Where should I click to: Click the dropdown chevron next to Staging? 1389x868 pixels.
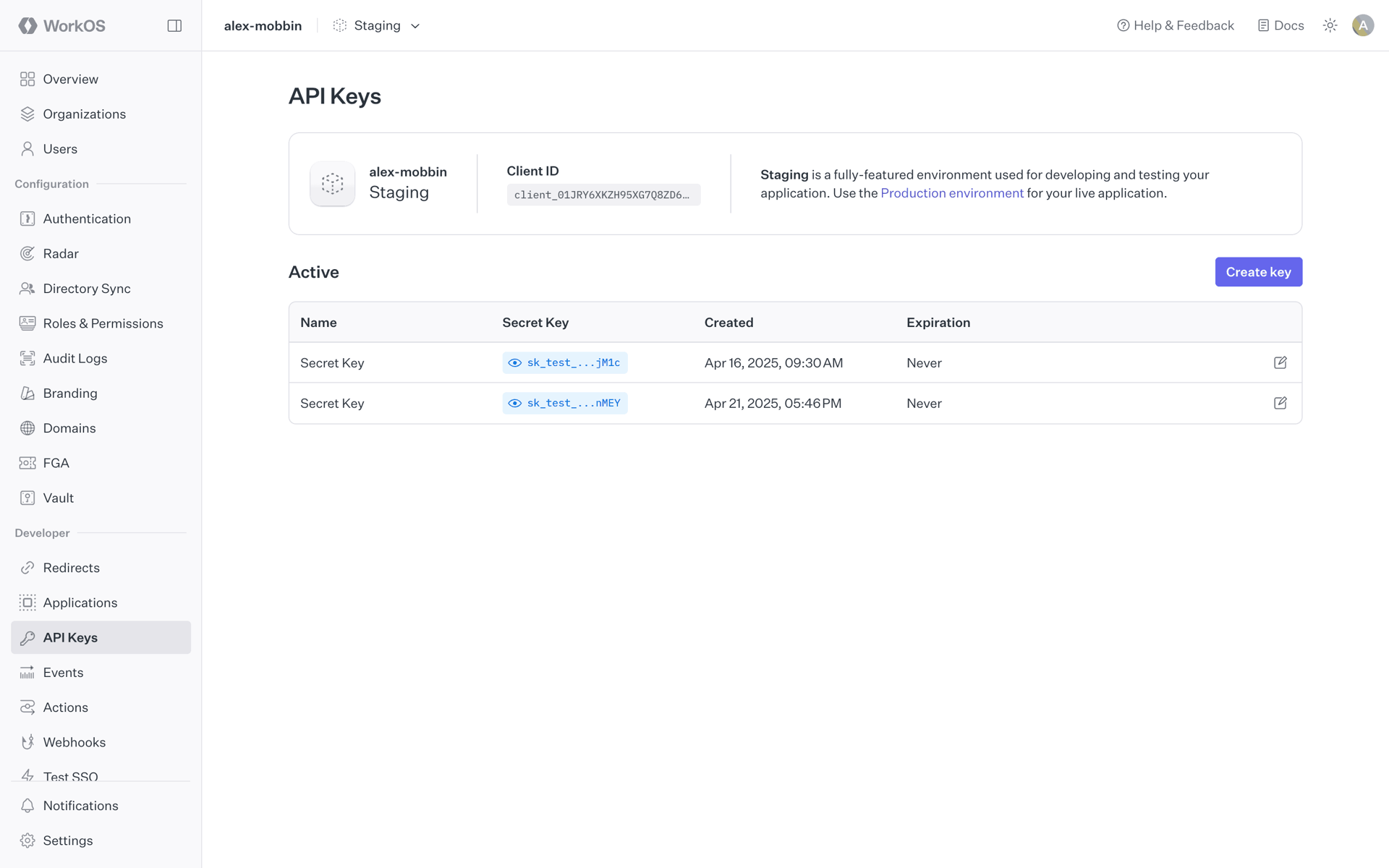pos(415,26)
